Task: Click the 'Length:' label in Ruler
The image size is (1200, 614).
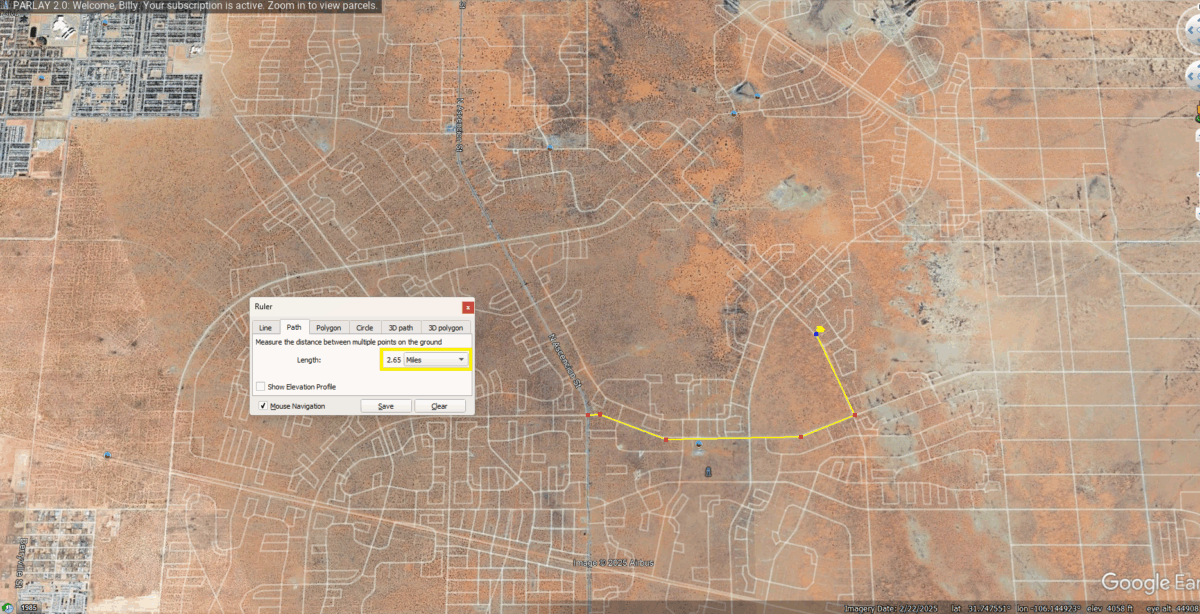Action: click(x=309, y=359)
